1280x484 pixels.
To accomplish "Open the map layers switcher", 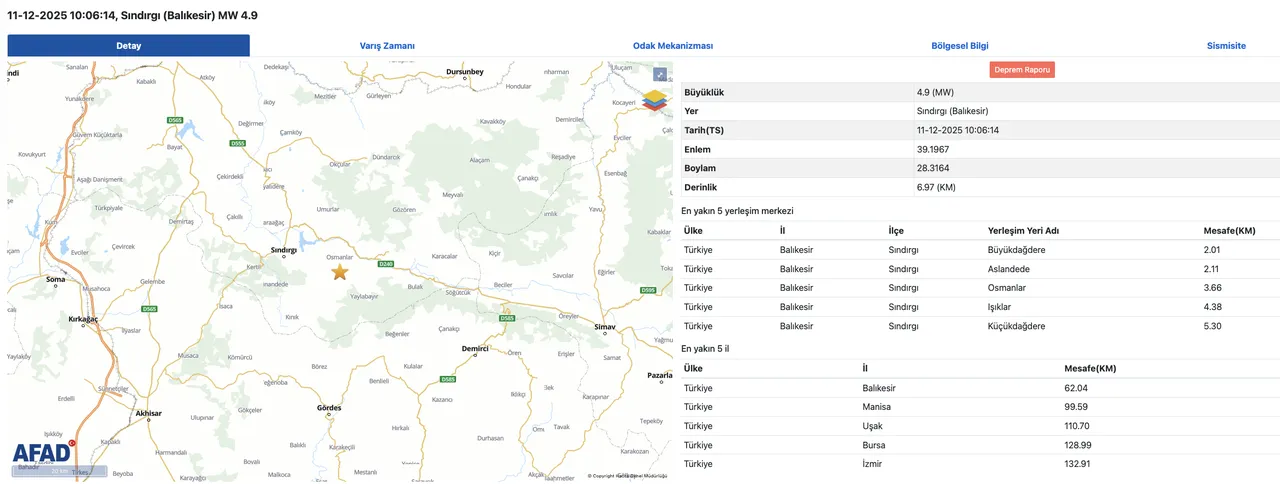I will (x=656, y=101).
